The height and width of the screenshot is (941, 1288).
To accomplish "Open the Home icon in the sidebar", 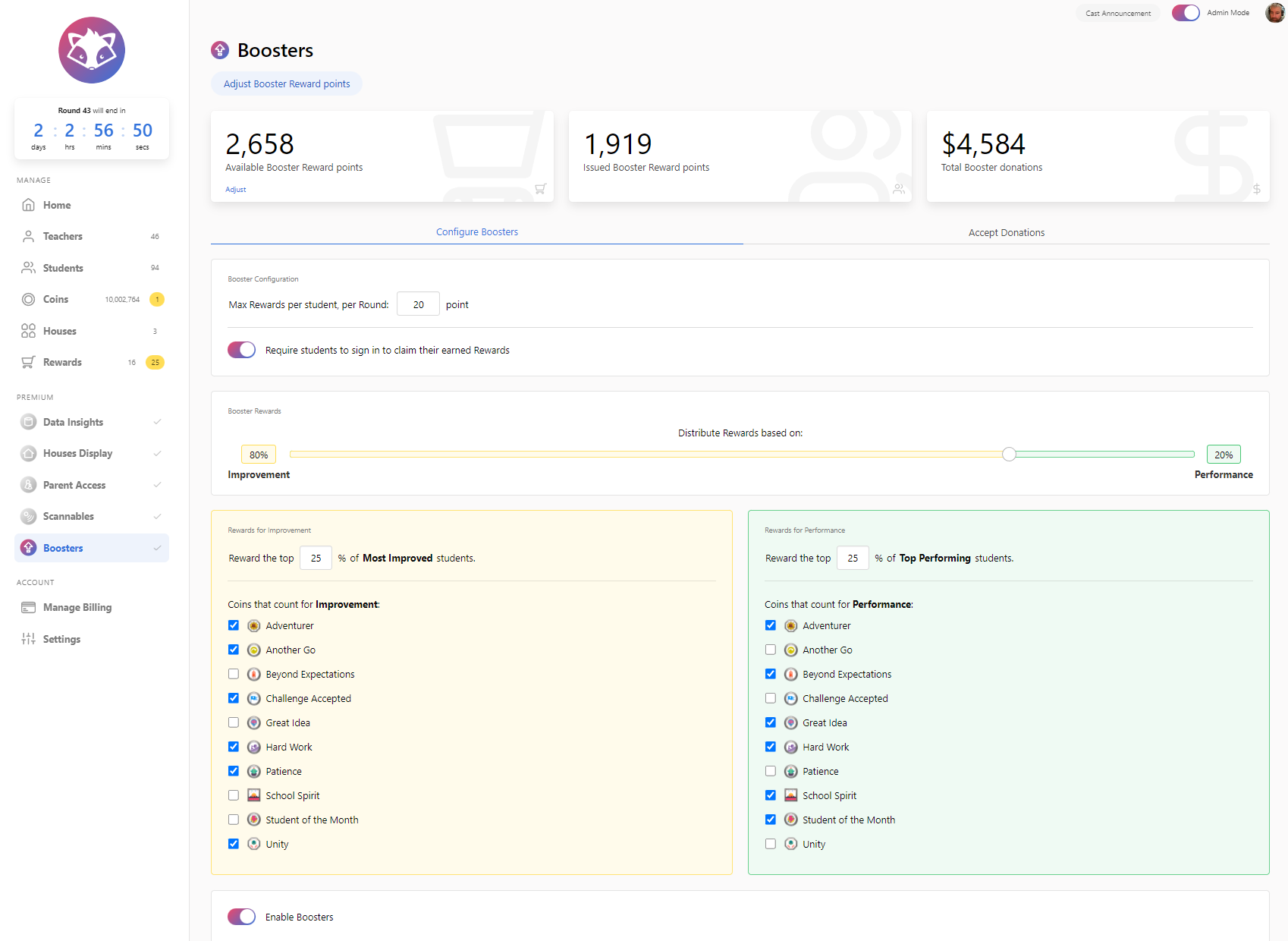I will pyautogui.click(x=29, y=205).
